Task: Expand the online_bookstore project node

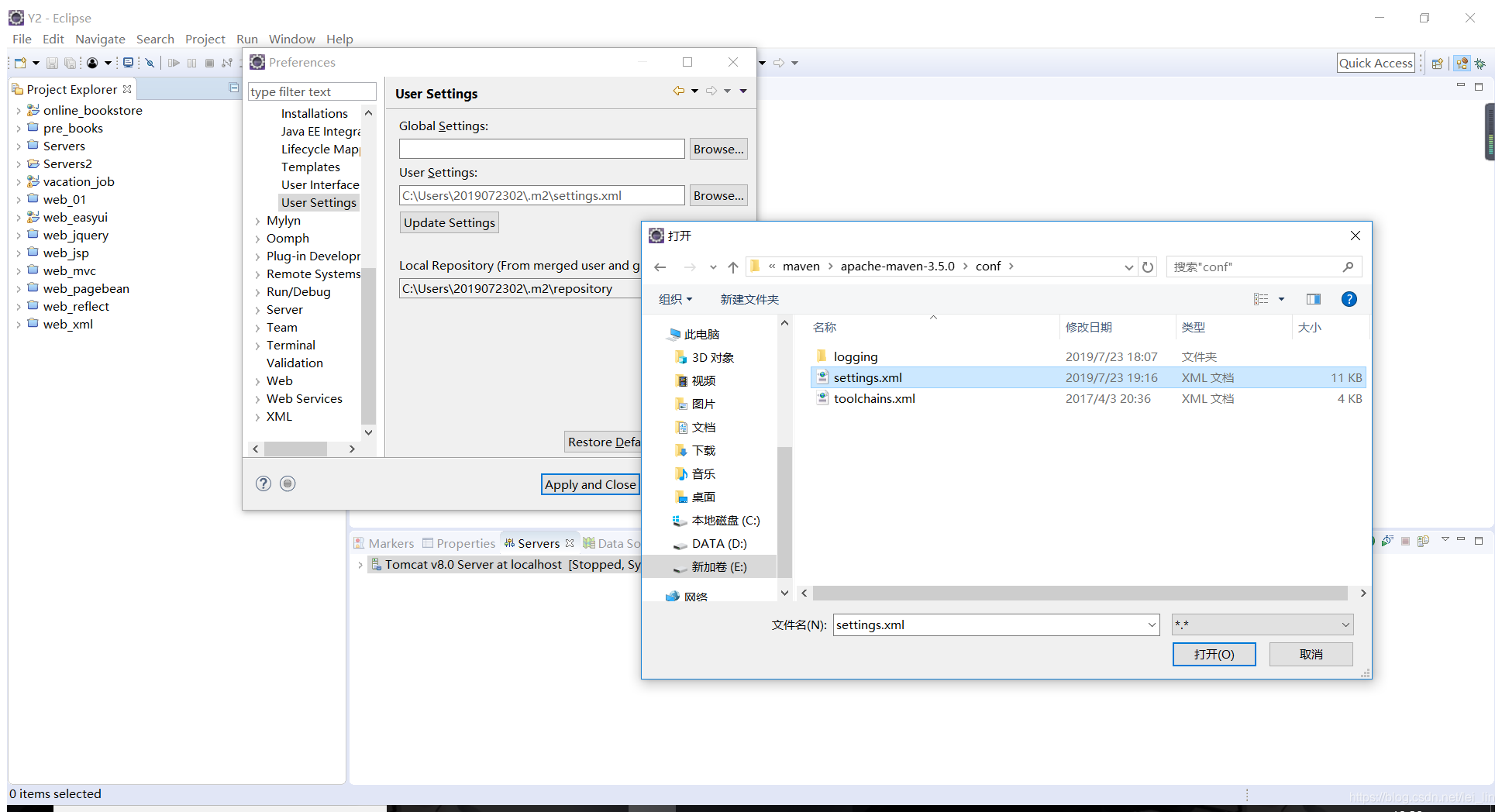Action: (x=19, y=111)
